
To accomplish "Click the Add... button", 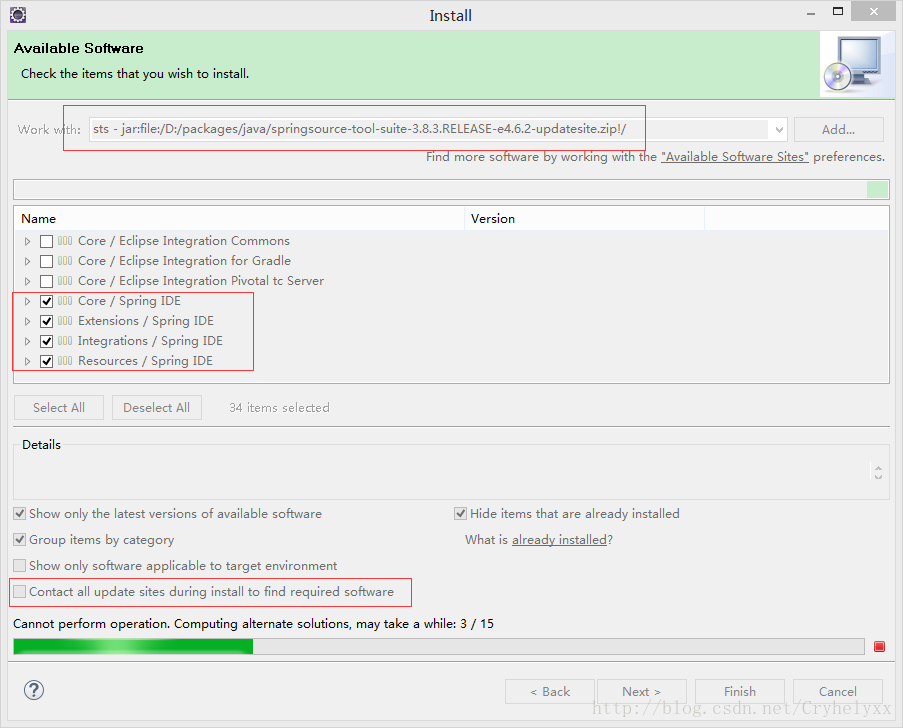I will (x=838, y=130).
